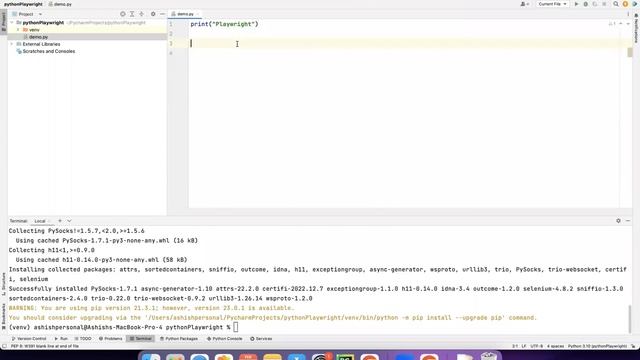Open the Structure side tab
640x360 pixels.
coord(4,284)
